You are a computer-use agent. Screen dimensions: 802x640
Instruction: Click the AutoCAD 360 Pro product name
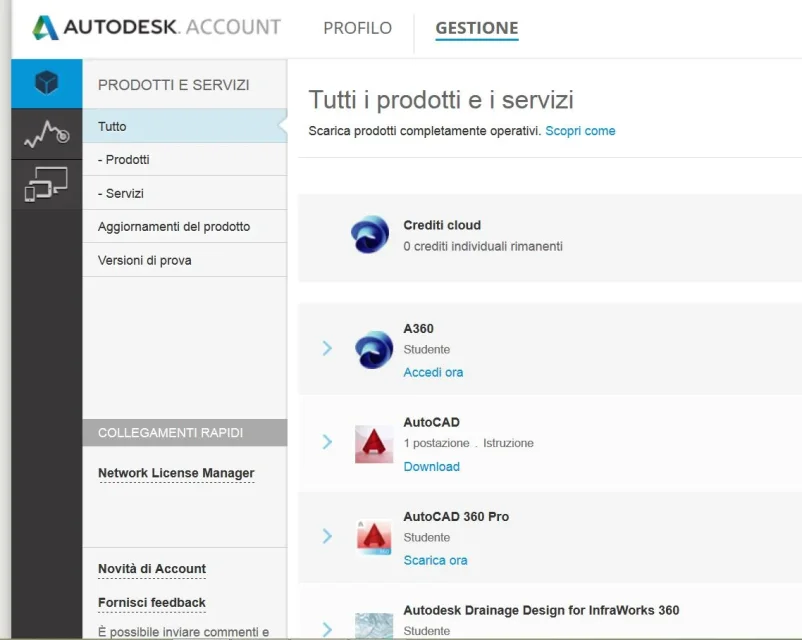[x=456, y=516]
